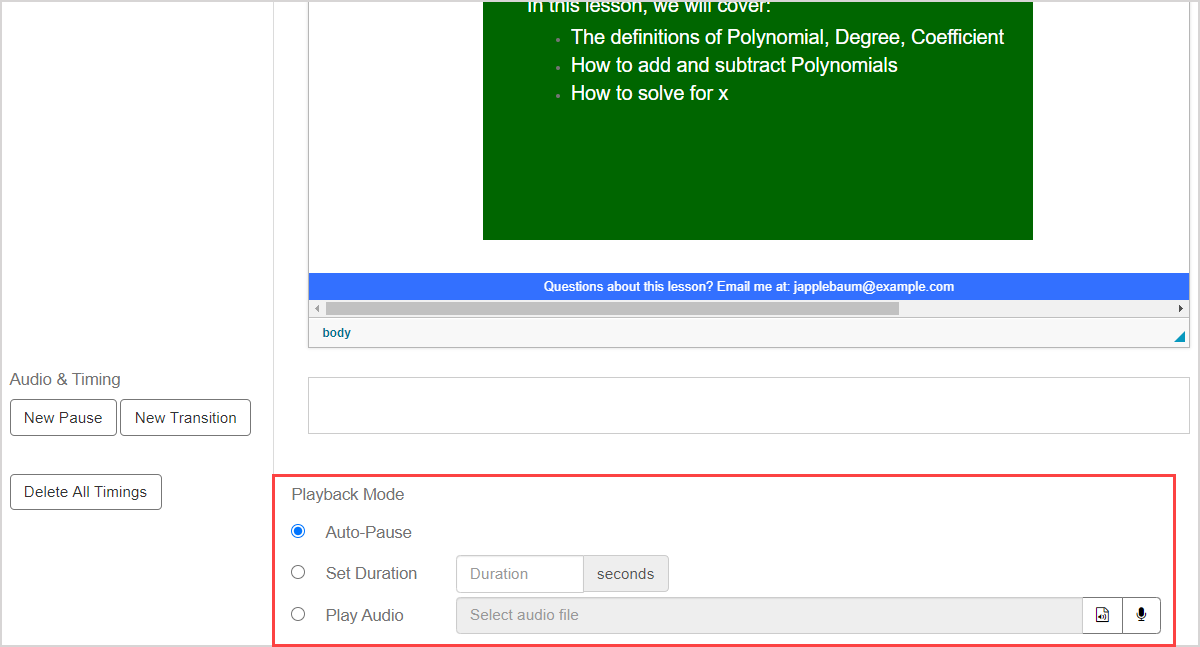Choose the Set Duration radio option
The image size is (1200, 647).
(x=298, y=573)
